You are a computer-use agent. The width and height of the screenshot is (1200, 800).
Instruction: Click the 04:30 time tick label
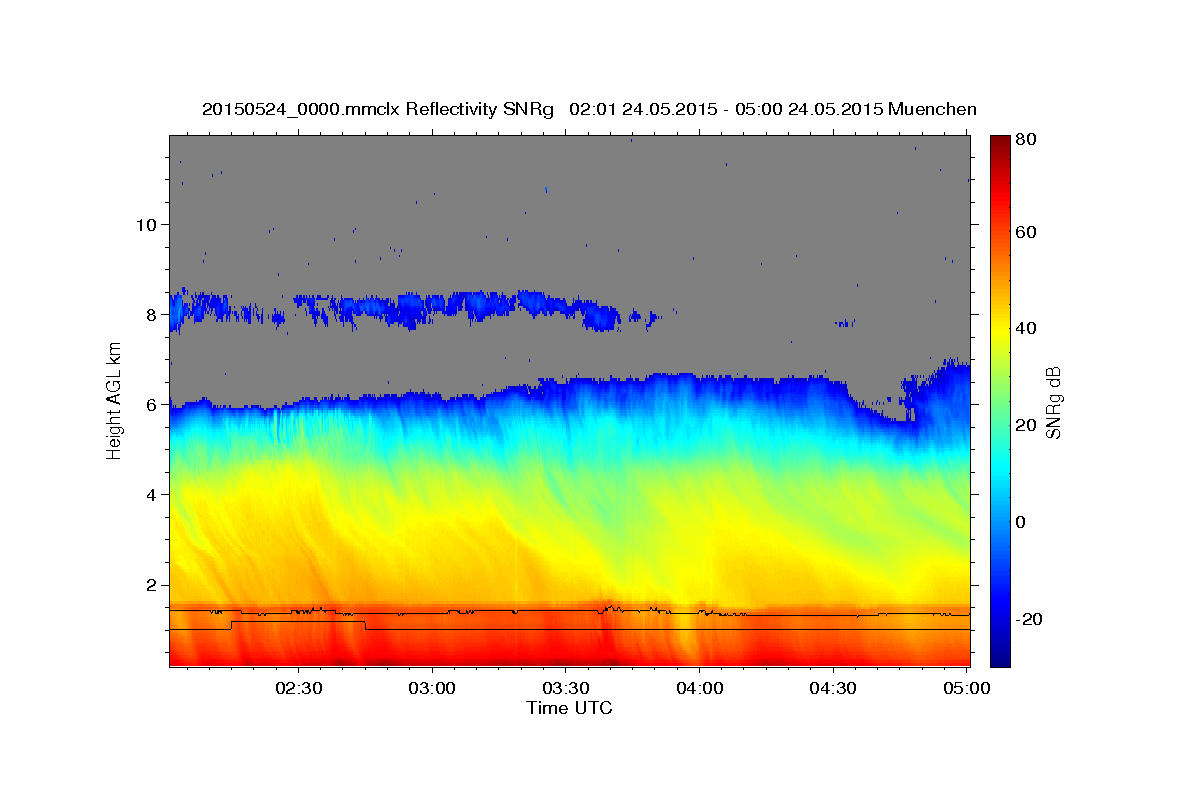click(832, 689)
